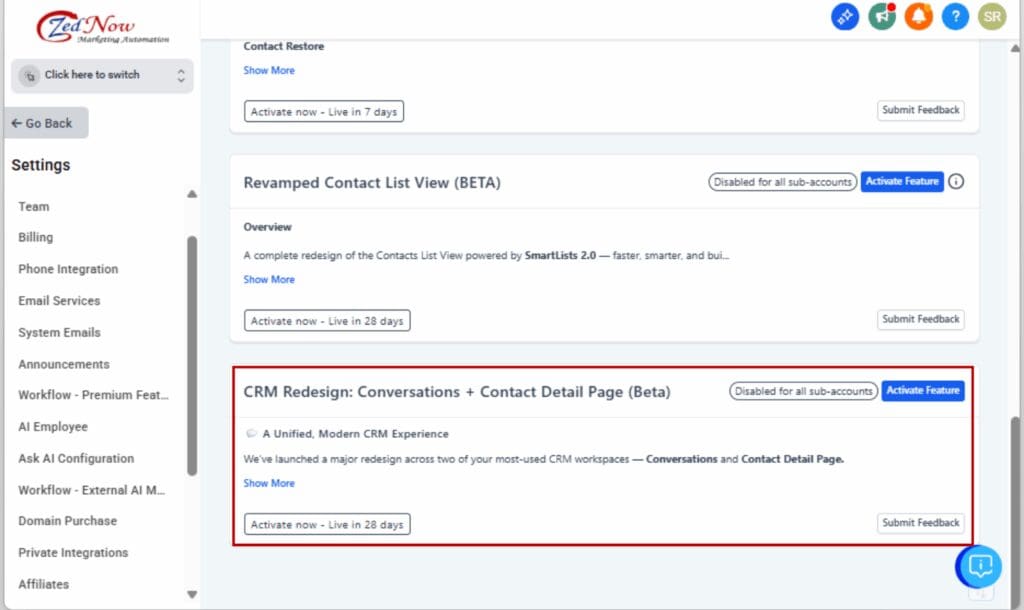
Task: Click the Go Back button
Action: pyautogui.click(x=44, y=122)
